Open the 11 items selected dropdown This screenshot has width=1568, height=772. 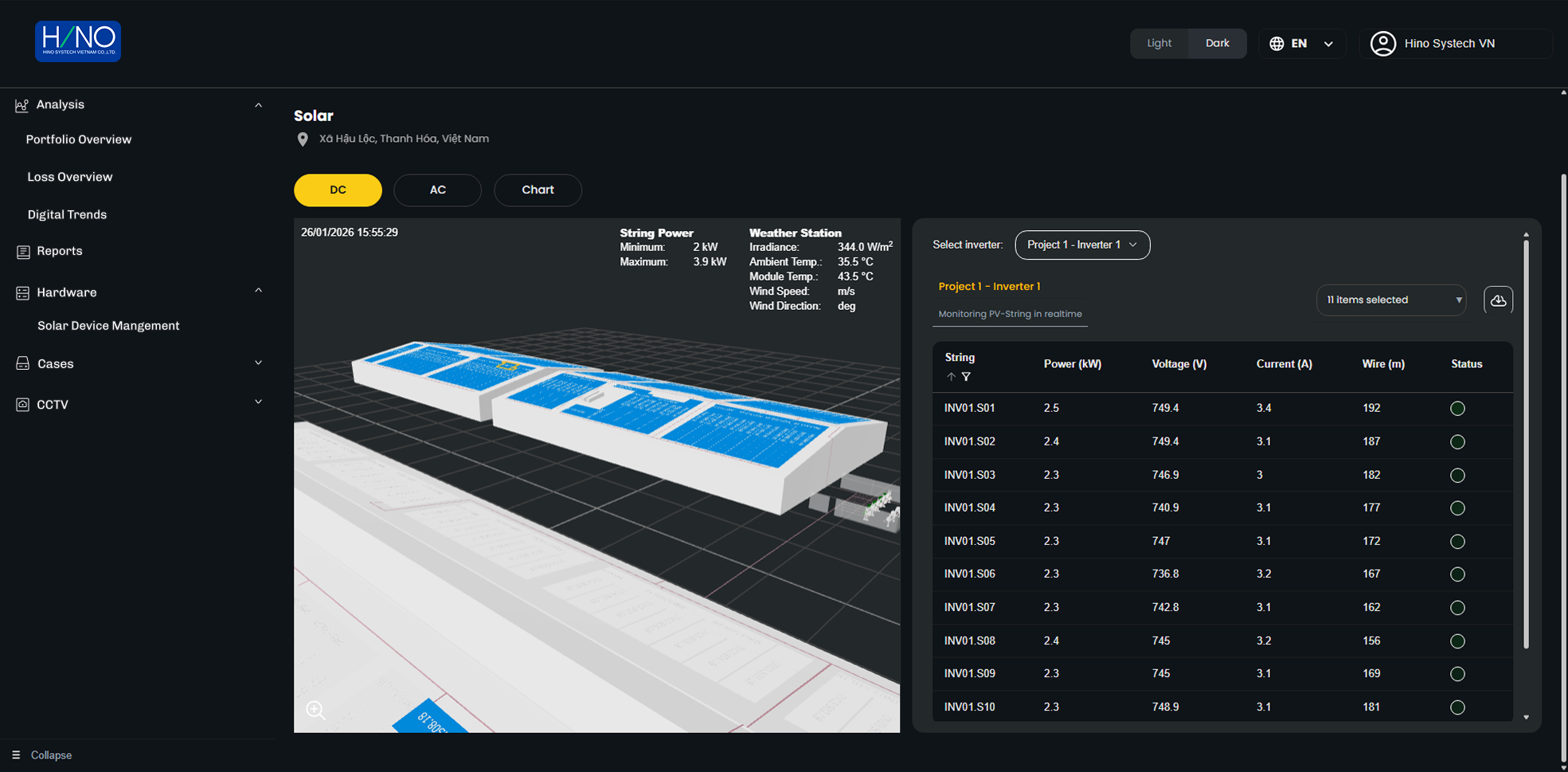[1390, 300]
